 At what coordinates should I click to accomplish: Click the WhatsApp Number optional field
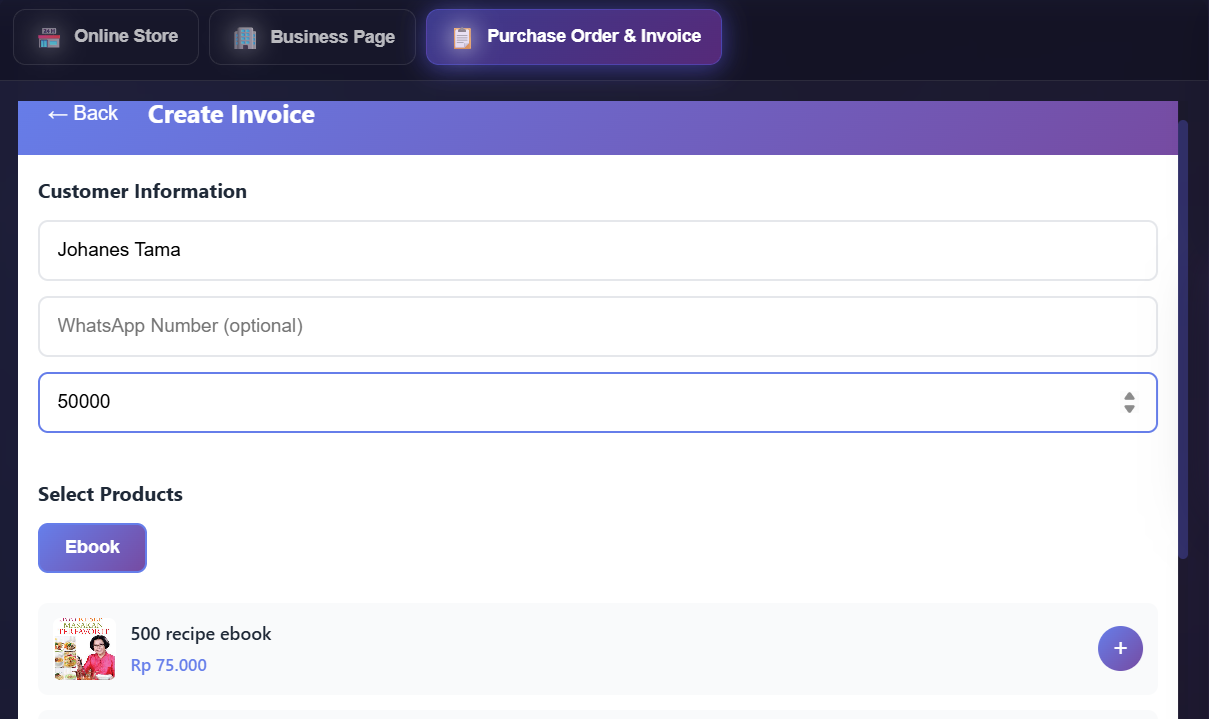(597, 326)
